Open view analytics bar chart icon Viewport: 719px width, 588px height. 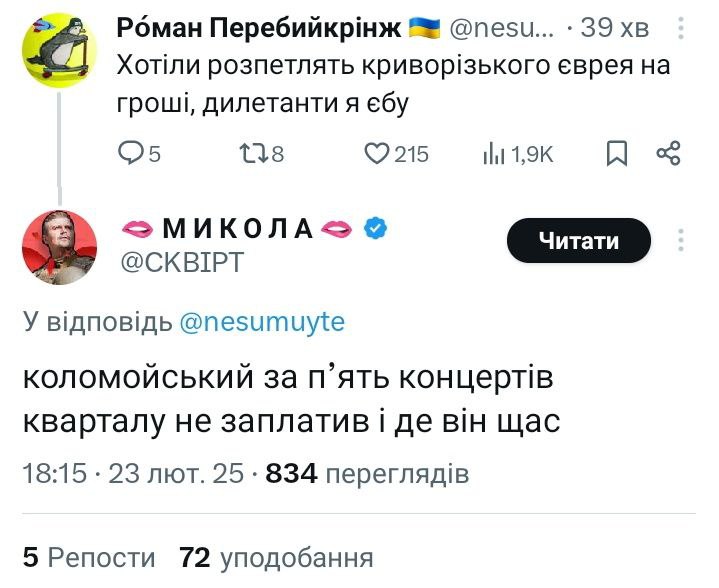493,153
